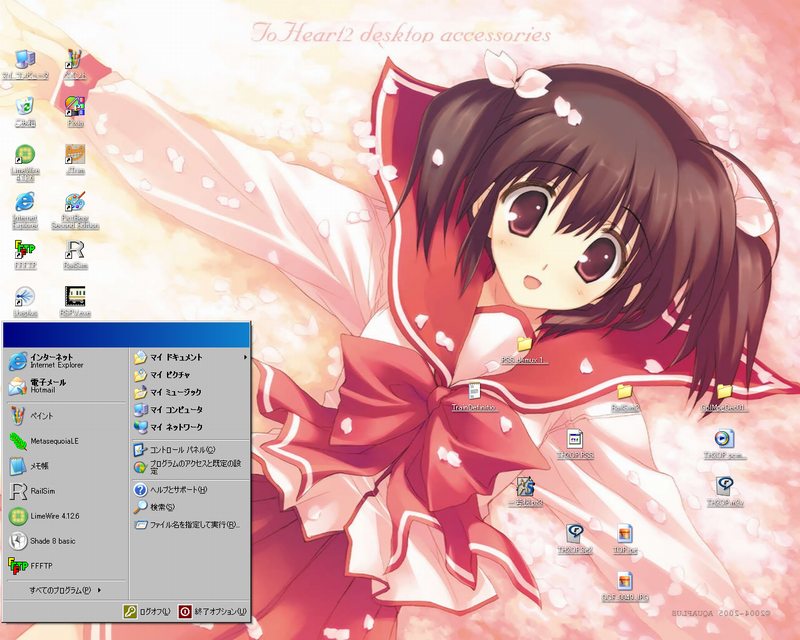Open Hotmail e-mail from the Start menu
800x640 pixels.
[x=66, y=386]
